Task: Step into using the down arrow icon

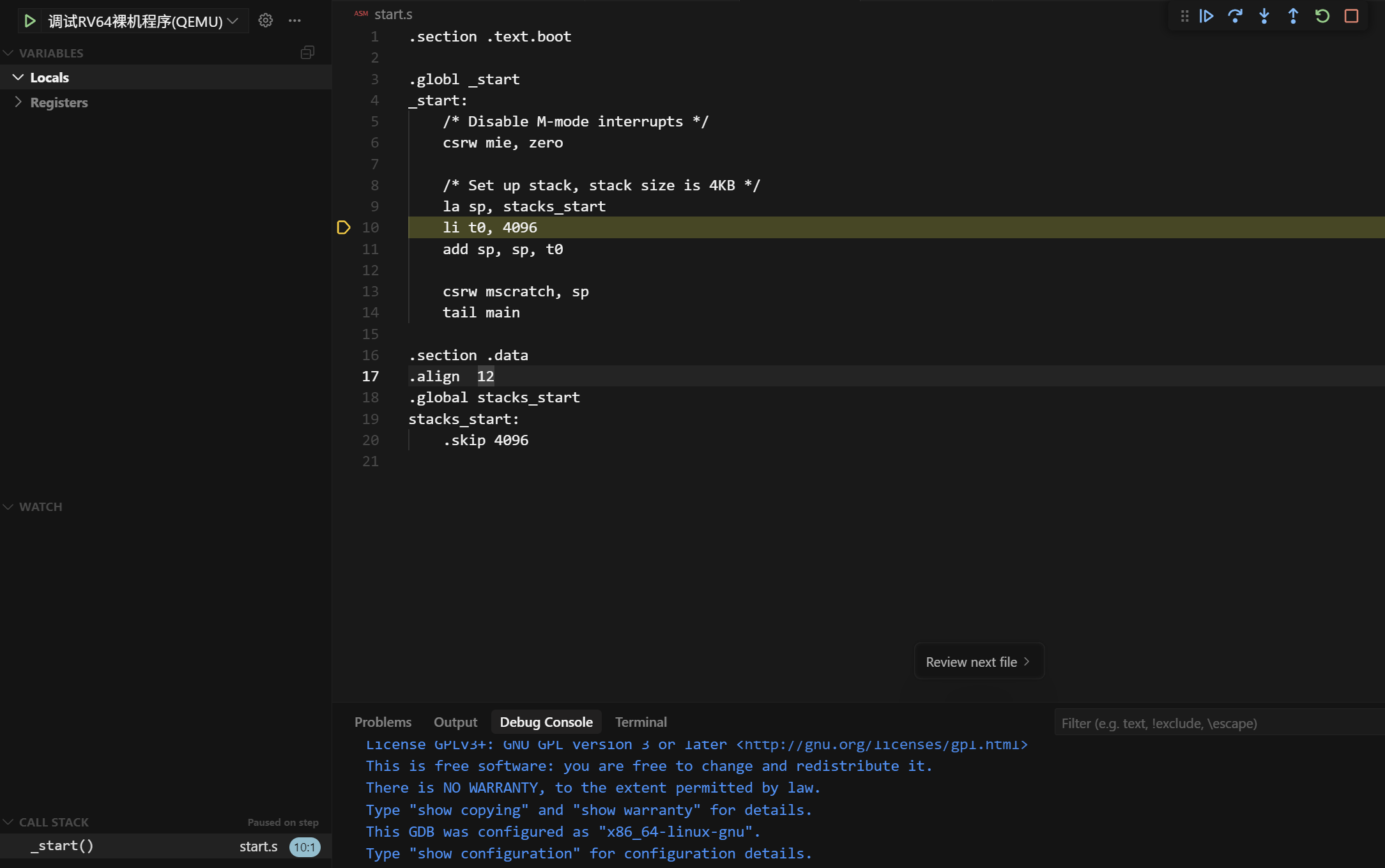Action: (x=1264, y=16)
